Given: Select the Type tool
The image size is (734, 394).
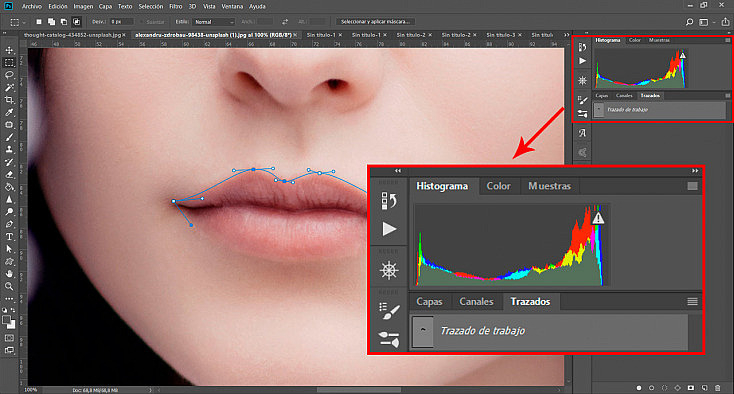Looking at the screenshot, I should pos(9,236).
